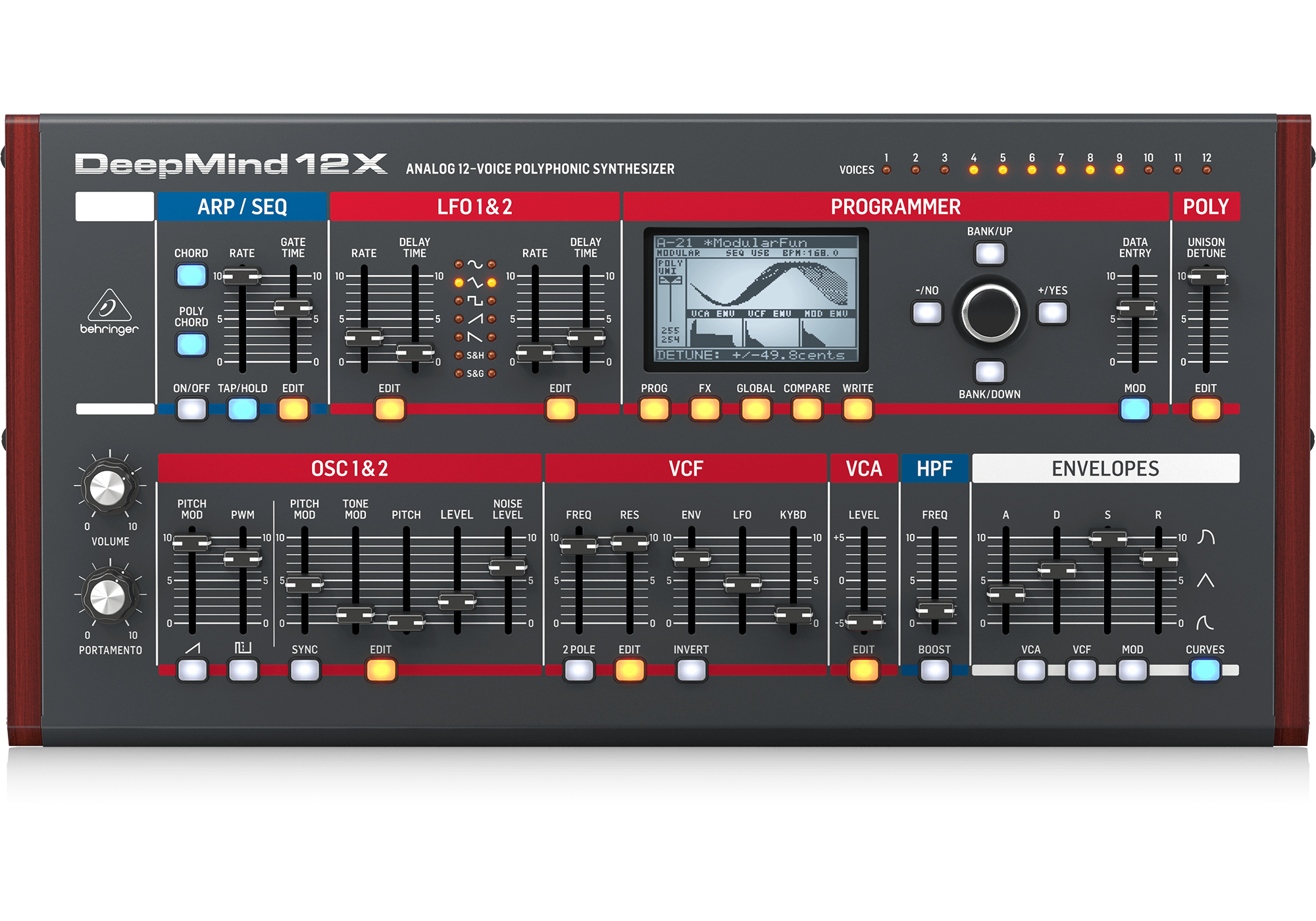Click the S&H waveform label
Image resolution: width=1316 pixels, height=921 pixels.
point(475,355)
